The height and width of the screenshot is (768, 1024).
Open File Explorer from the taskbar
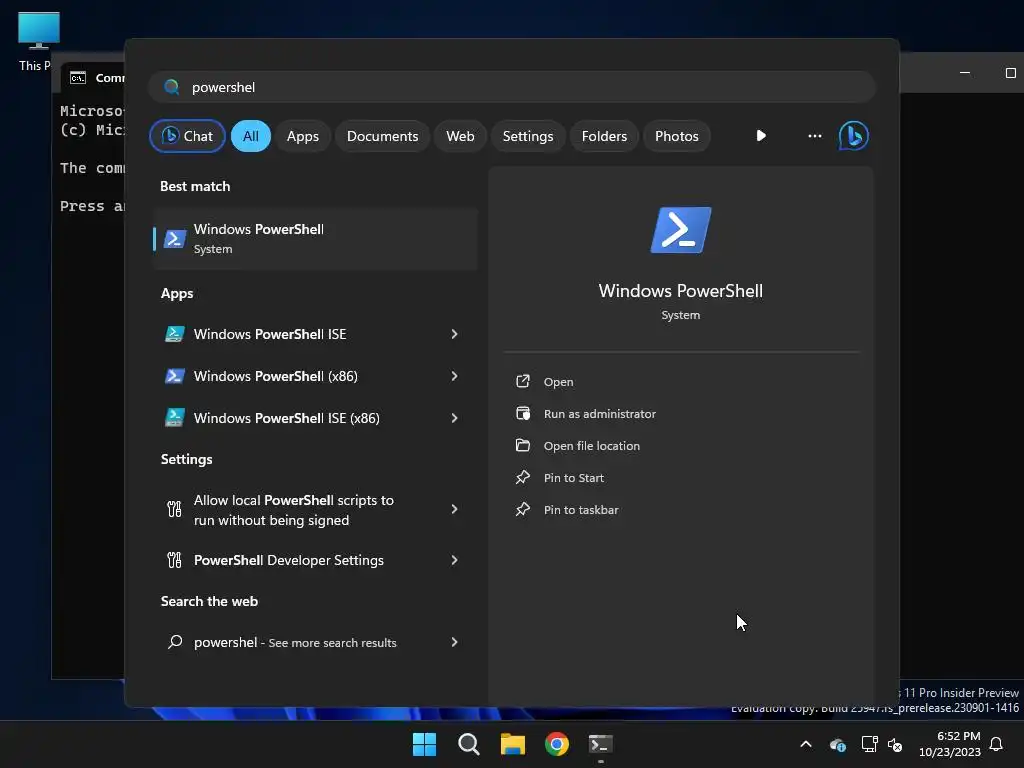513,744
